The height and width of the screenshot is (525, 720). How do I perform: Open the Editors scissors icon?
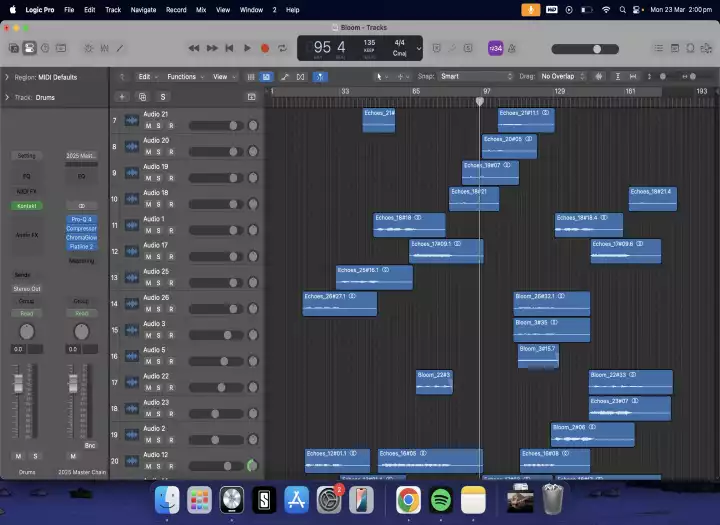(x=120, y=48)
